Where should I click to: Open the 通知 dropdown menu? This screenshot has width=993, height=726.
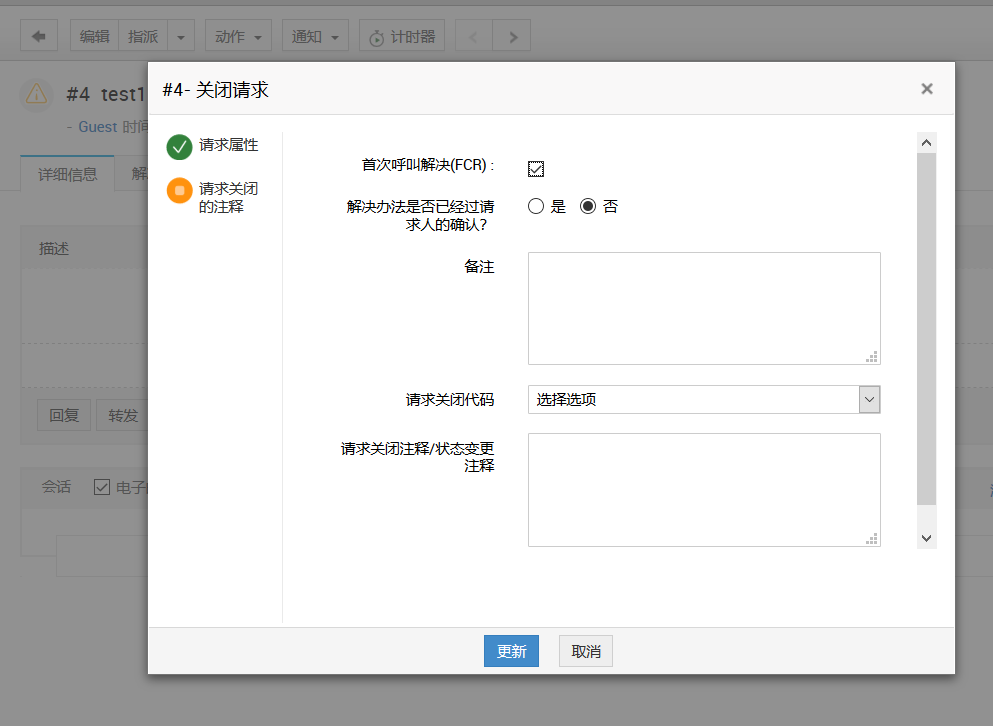(x=315, y=37)
